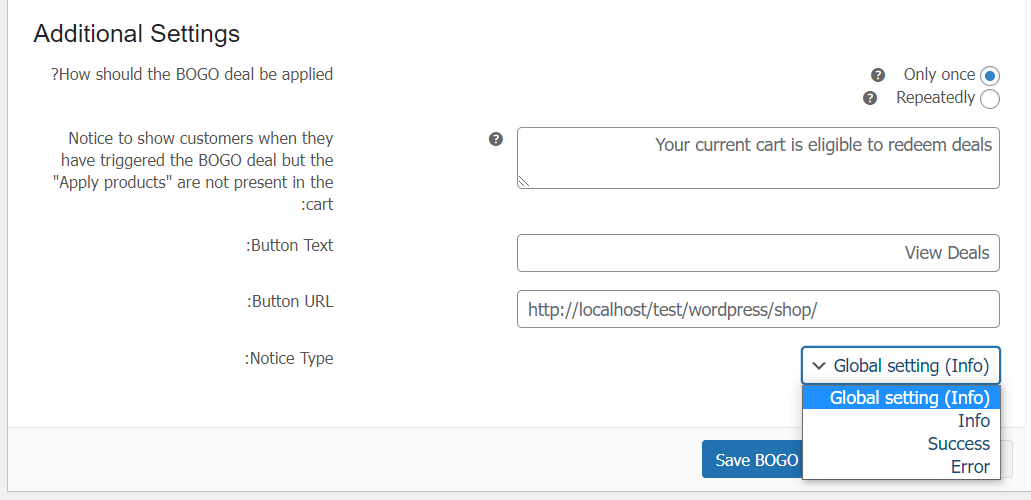Open help tooltip beside Repeatedly option
The width and height of the screenshot is (1031, 500).
(870, 99)
